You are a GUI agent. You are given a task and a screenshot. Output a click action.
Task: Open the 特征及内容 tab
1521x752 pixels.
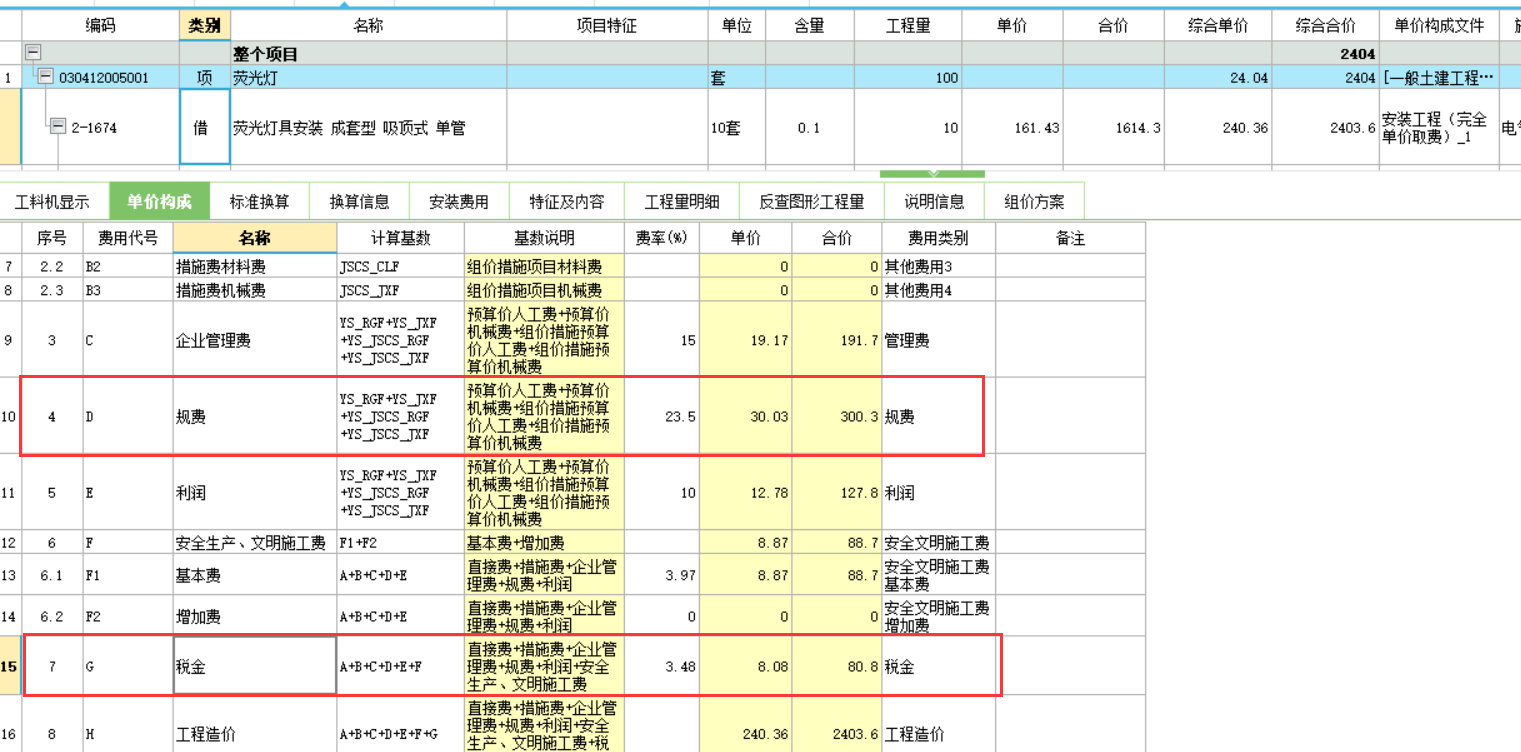pyautogui.click(x=567, y=201)
